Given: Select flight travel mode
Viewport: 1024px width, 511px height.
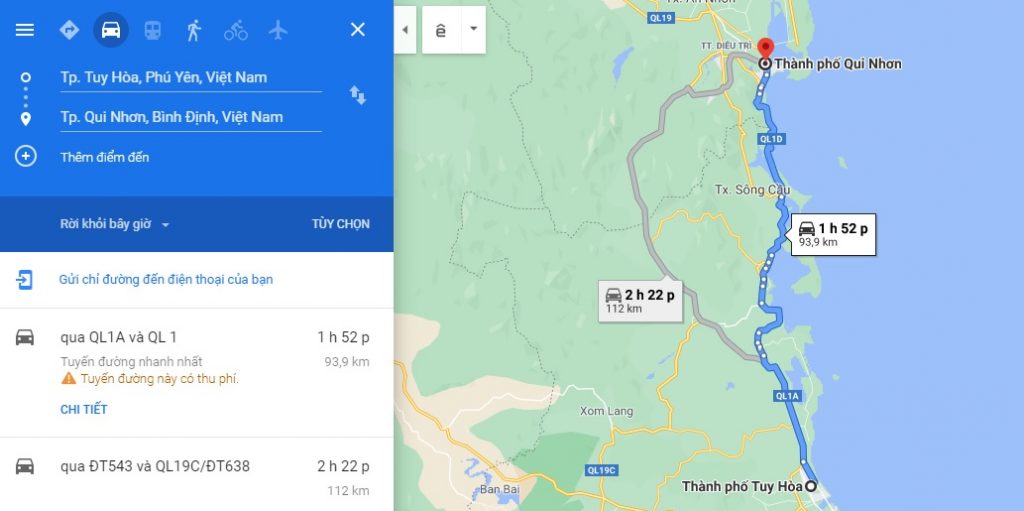Looking at the screenshot, I should [x=278, y=30].
